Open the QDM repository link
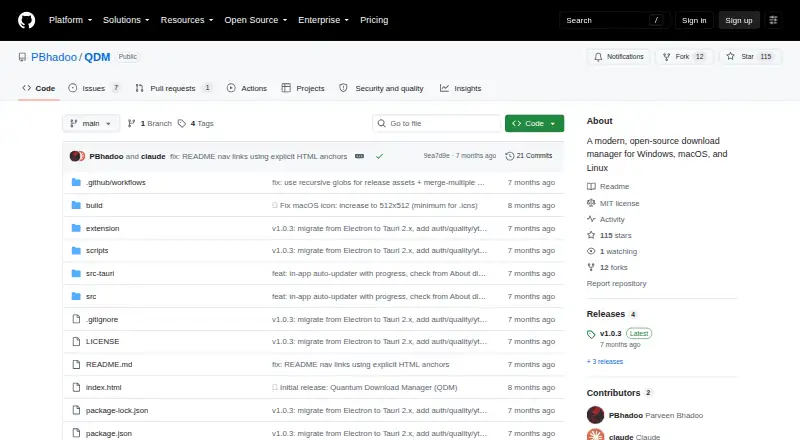 (x=97, y=57)
